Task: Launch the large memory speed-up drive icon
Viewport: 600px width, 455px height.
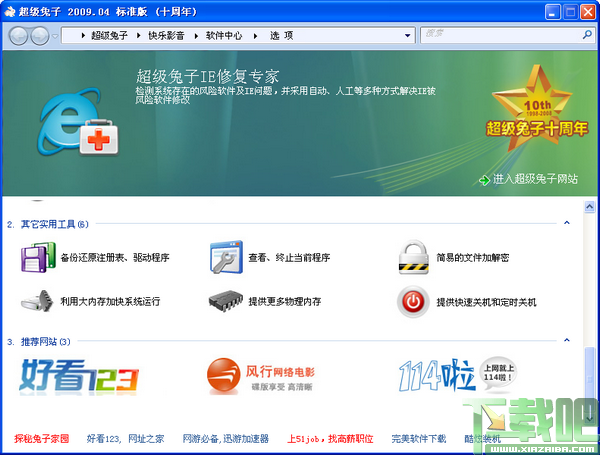Action: 37,301
